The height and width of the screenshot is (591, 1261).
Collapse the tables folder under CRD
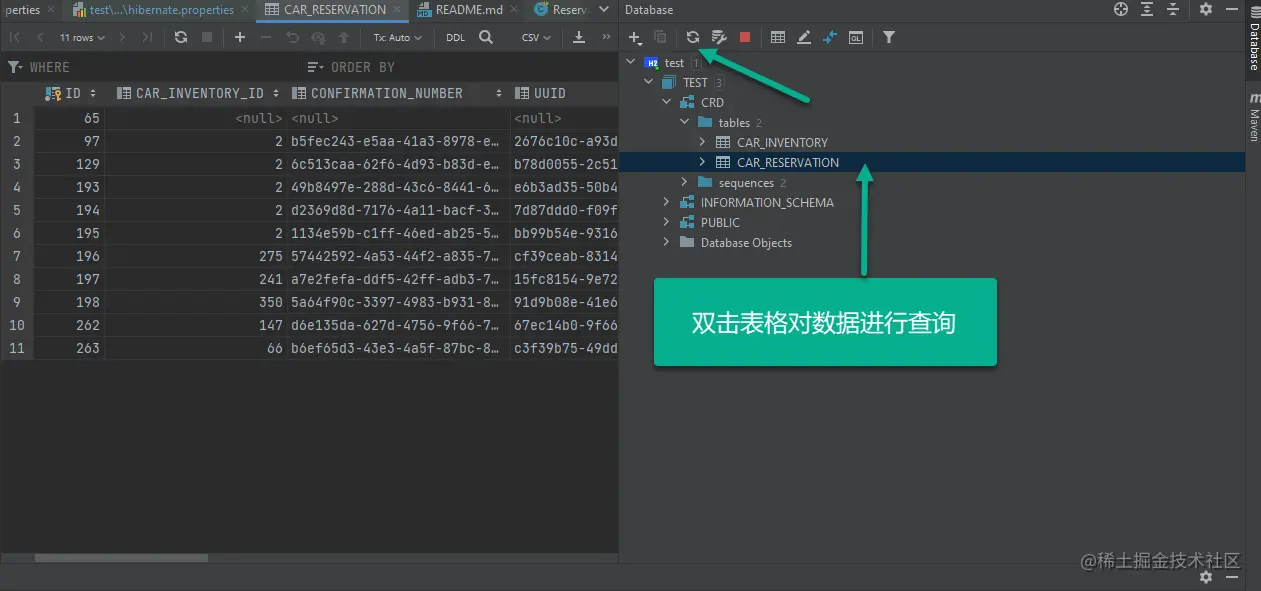click(684, 122)
